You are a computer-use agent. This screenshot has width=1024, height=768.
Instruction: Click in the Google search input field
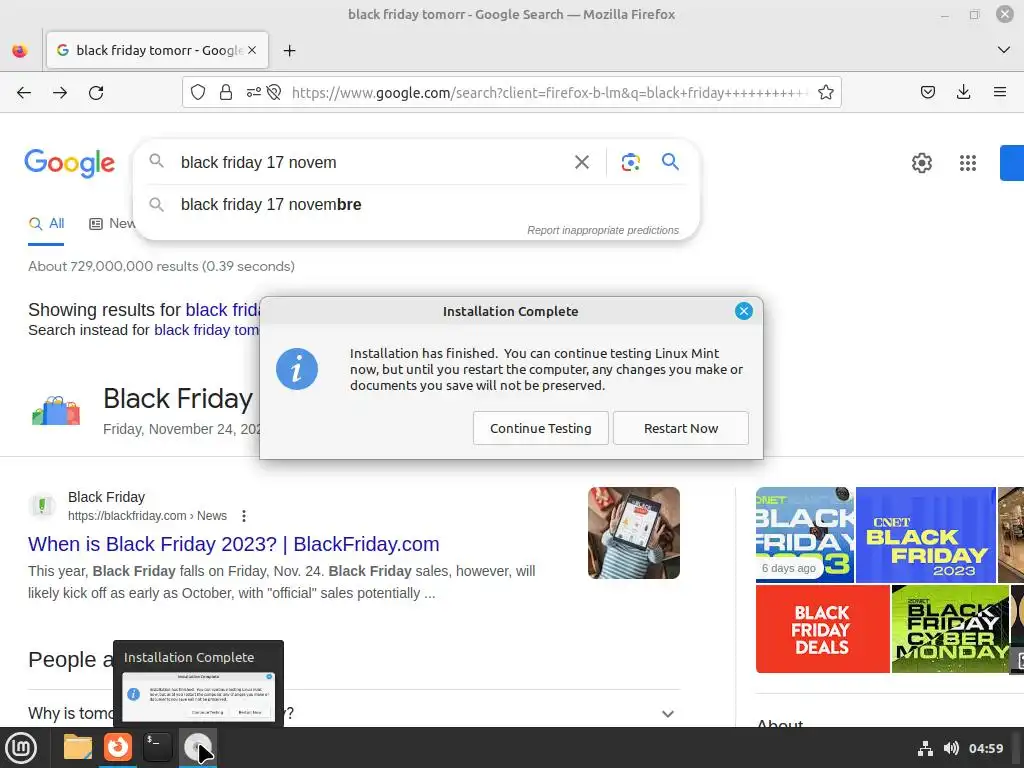coord(372,162)
